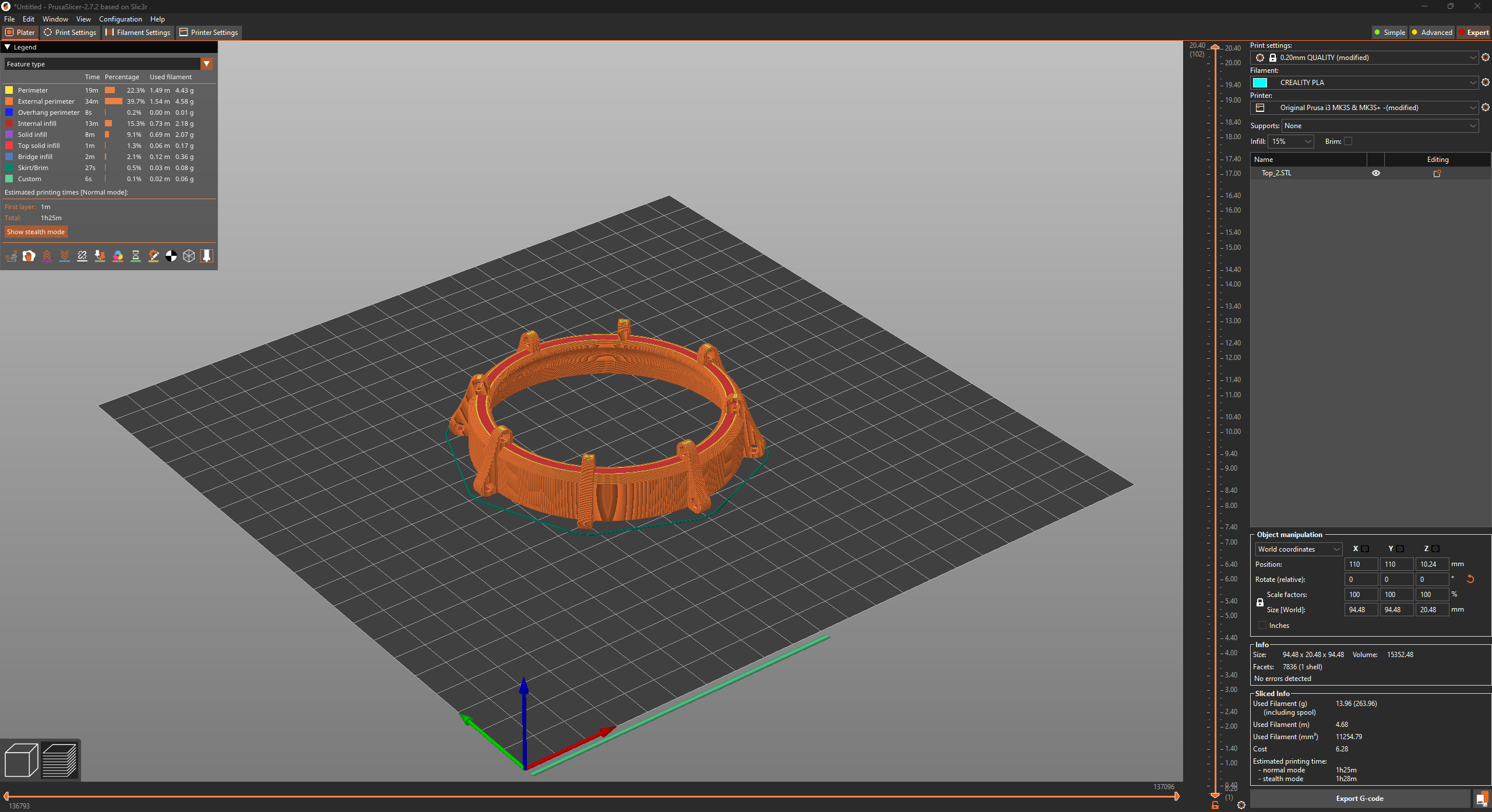Click the Export G-code button

pyautogui.click(x=1360, y=799)
